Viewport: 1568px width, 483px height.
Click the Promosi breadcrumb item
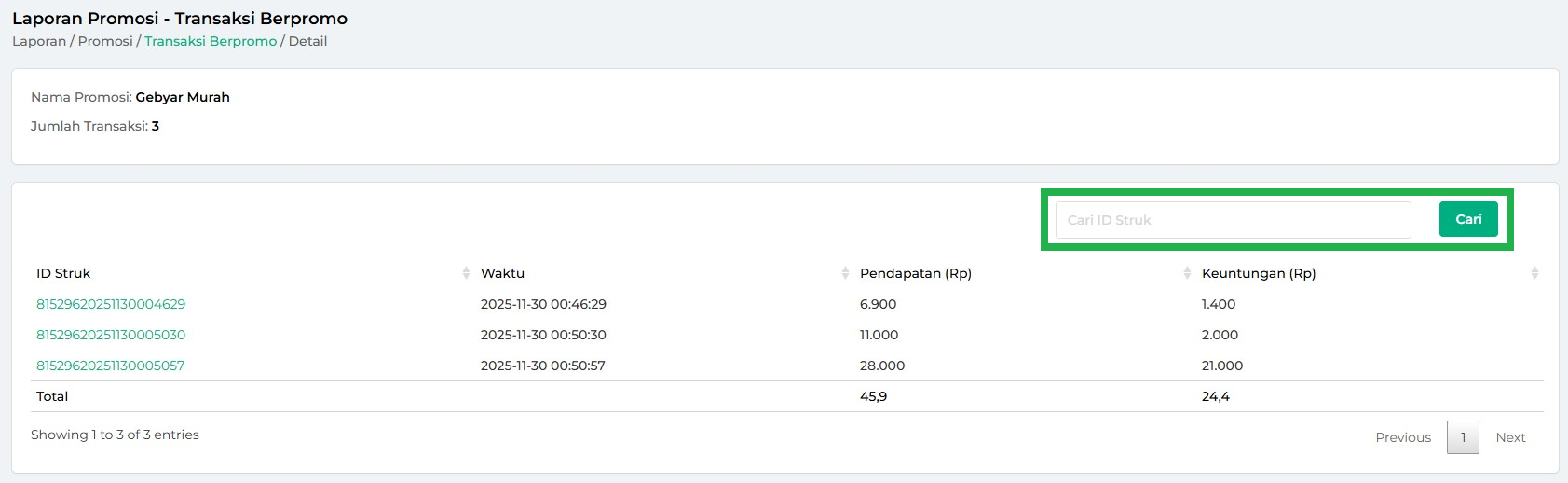click(105, 41)
